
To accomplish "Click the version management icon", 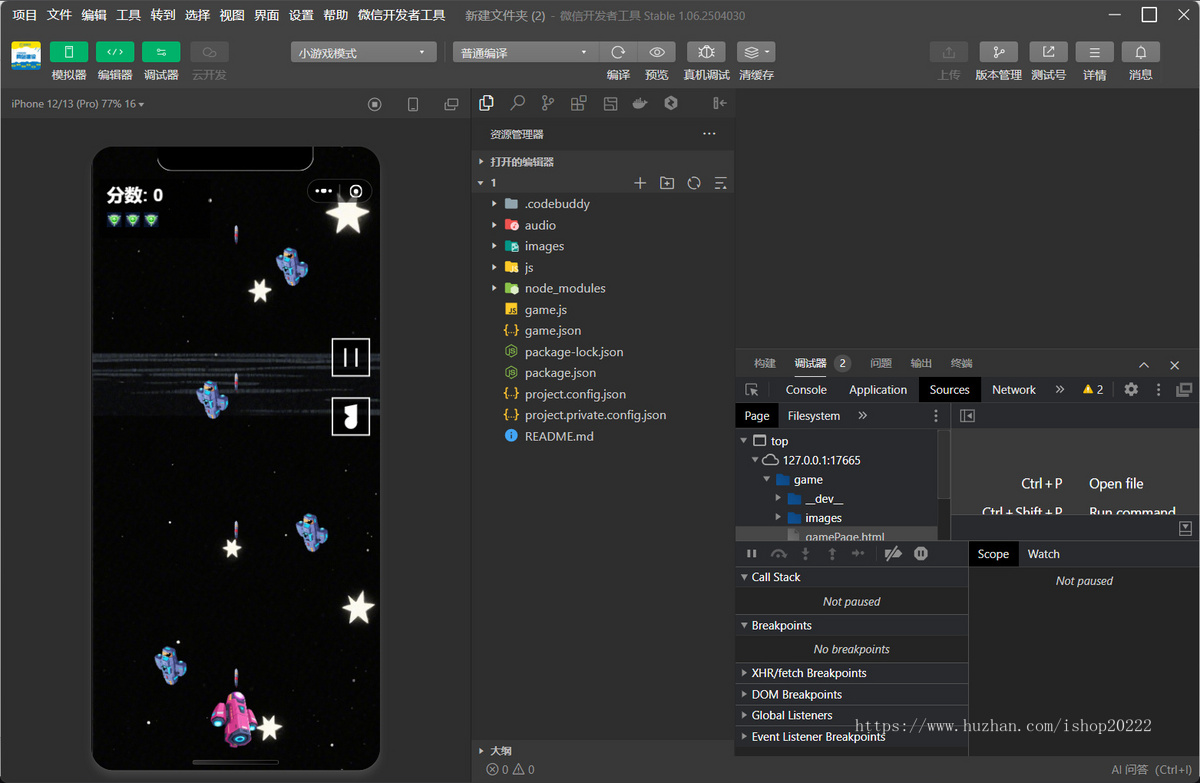I will point(998,52).
